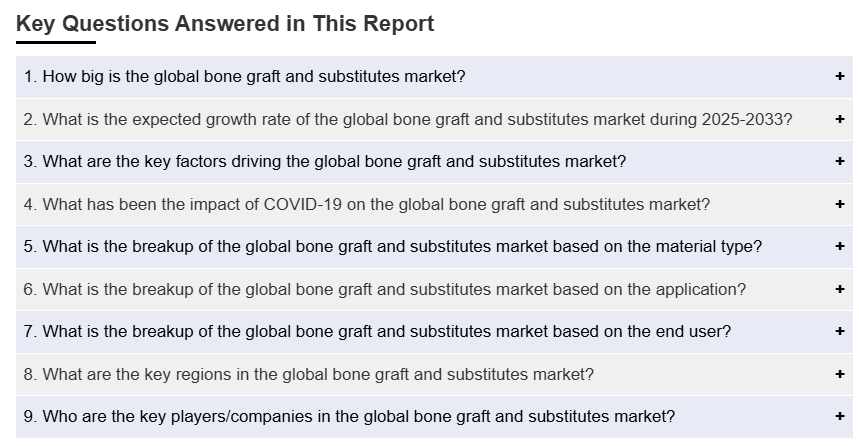Screen dimensions: 859x446
Task: Click plus icon for material type question
Action: pyautogui.click(x=839, y=247)
